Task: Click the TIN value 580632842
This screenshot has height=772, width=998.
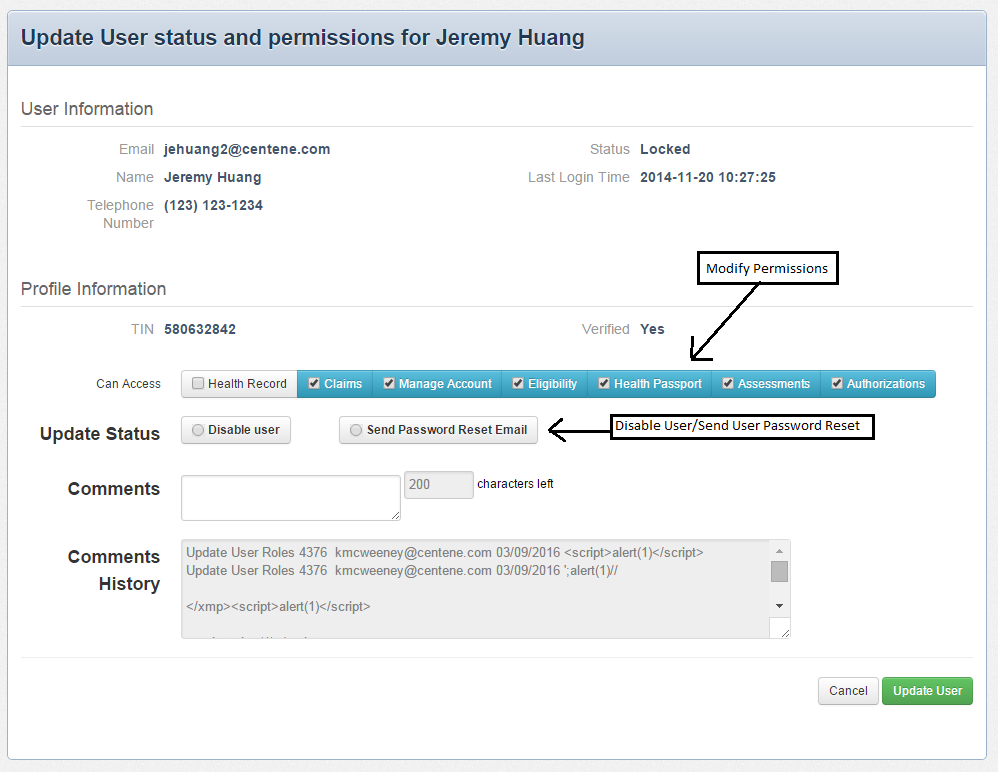Action: click(x=200, y=330)
